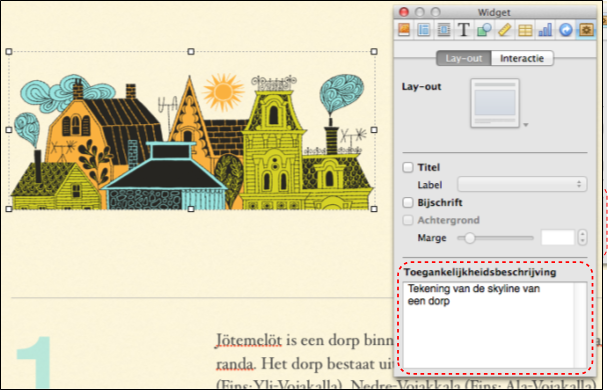Screen dimensions: 611x390
Task: Click inside the Toegankelijkheidsbeschrijving text box
Action: pyautogui.click(x=489, y=325)
